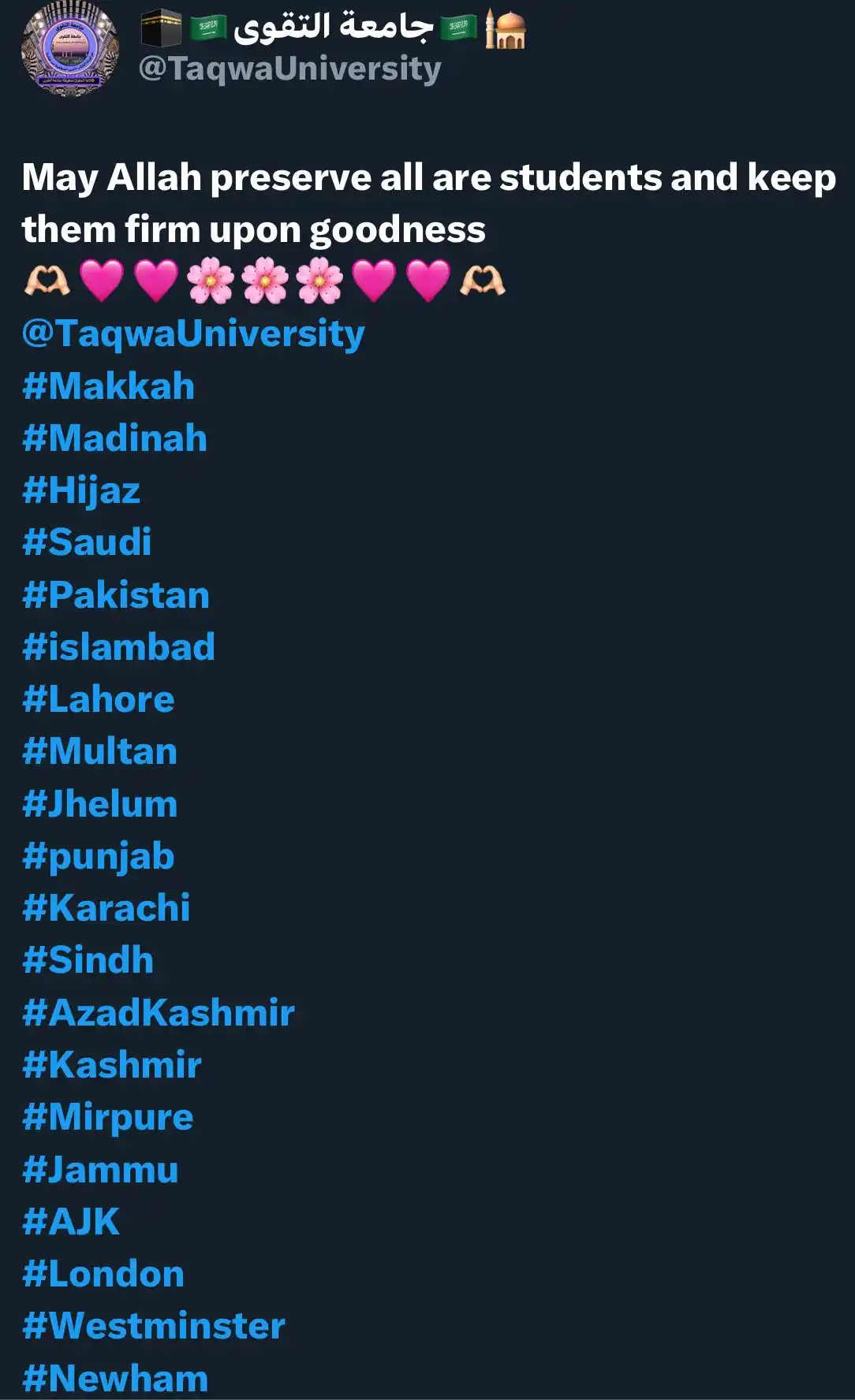Click the #Multan hashtag
The width and height of the screenshot is (855, 1400).
[x=99, y=751]
